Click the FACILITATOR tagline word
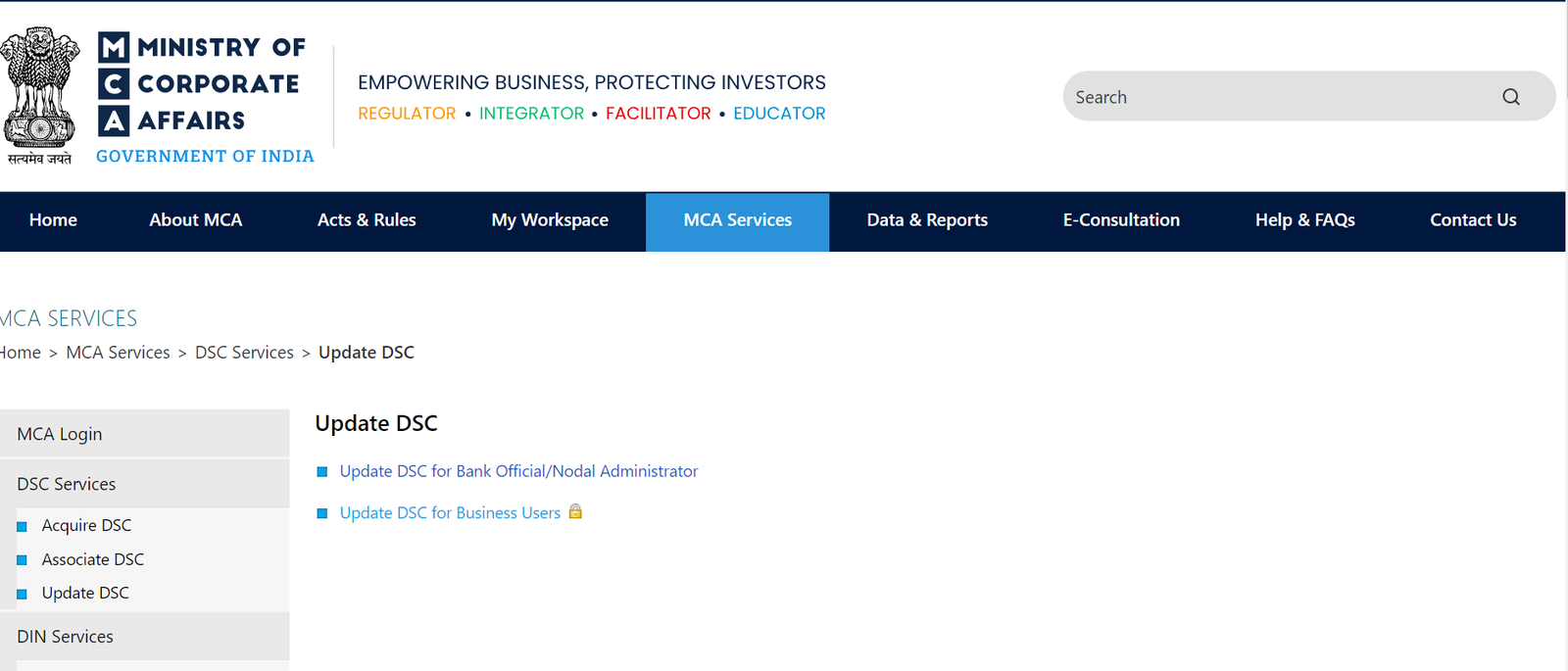 pyautogui.click(x=659, y=114)
